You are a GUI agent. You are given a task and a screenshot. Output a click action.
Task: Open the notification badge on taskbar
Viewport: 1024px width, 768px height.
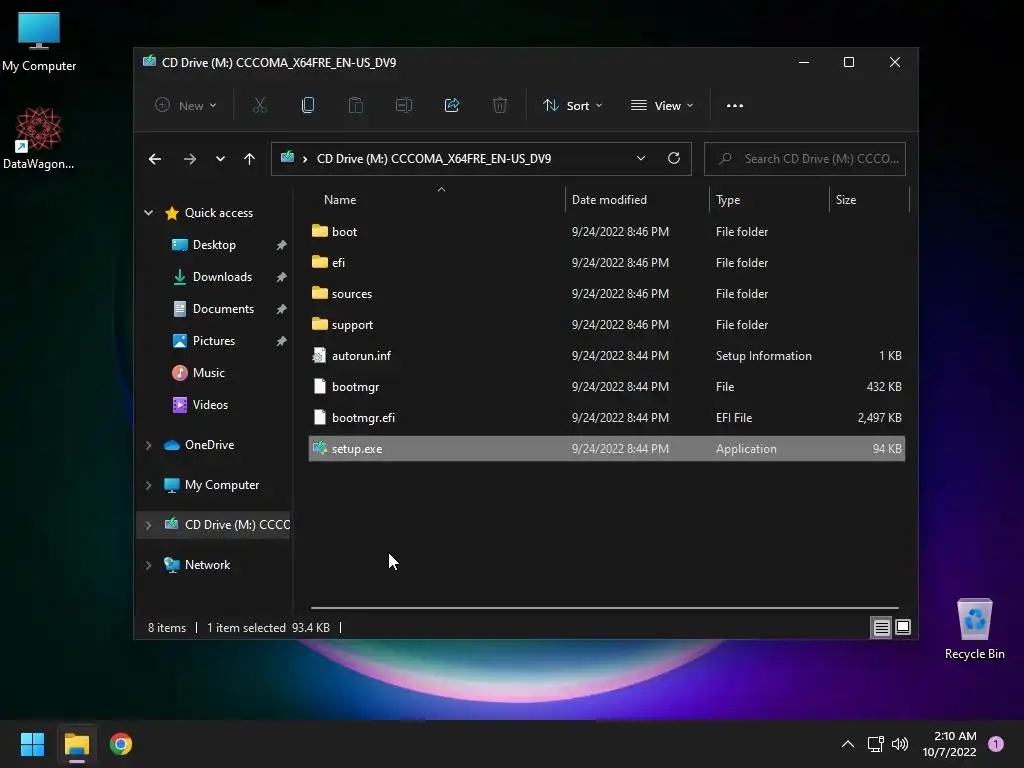pos(996,743)
